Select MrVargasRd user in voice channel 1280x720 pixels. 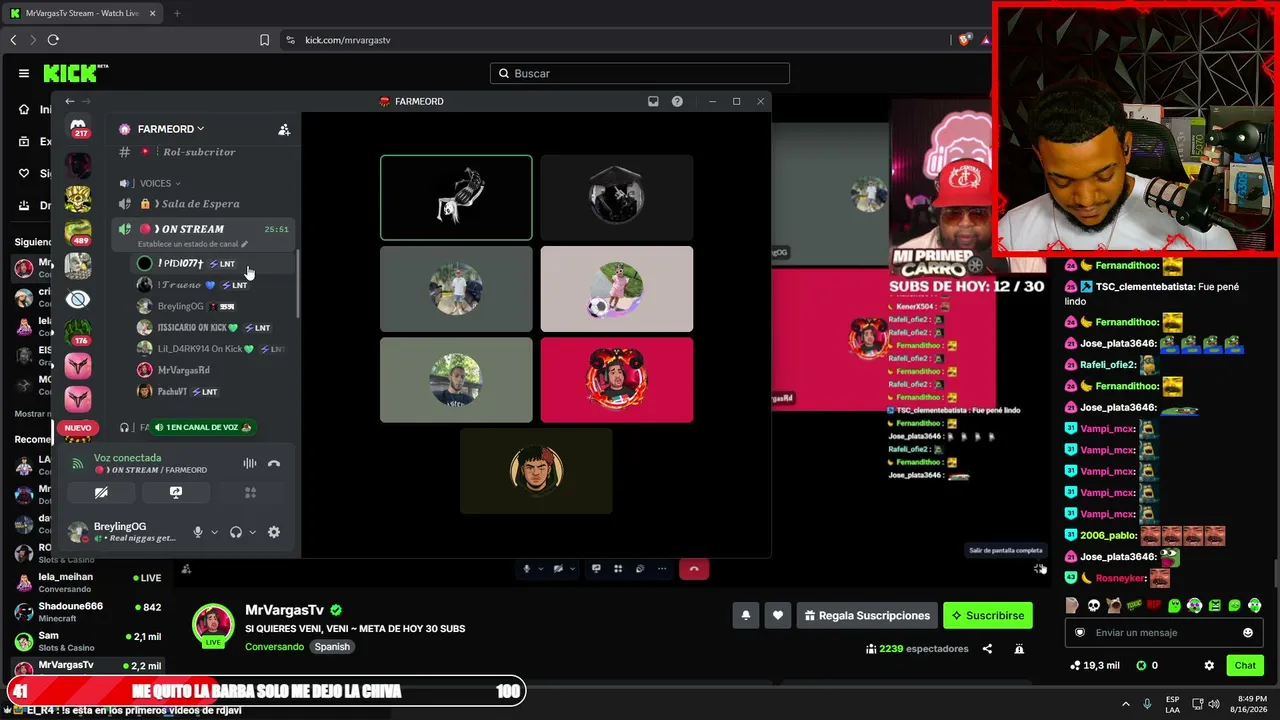[x=212, y=370]
